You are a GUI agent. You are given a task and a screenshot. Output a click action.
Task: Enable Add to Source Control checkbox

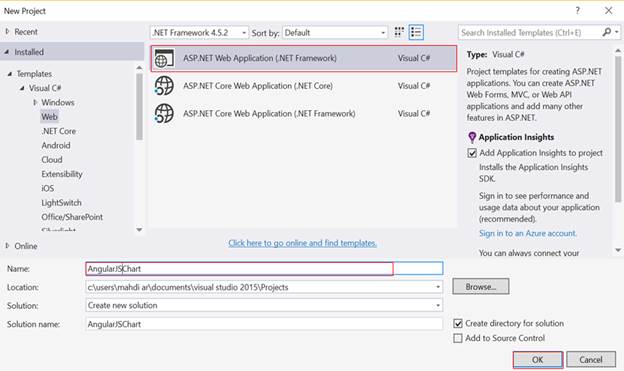coord(458,338)
